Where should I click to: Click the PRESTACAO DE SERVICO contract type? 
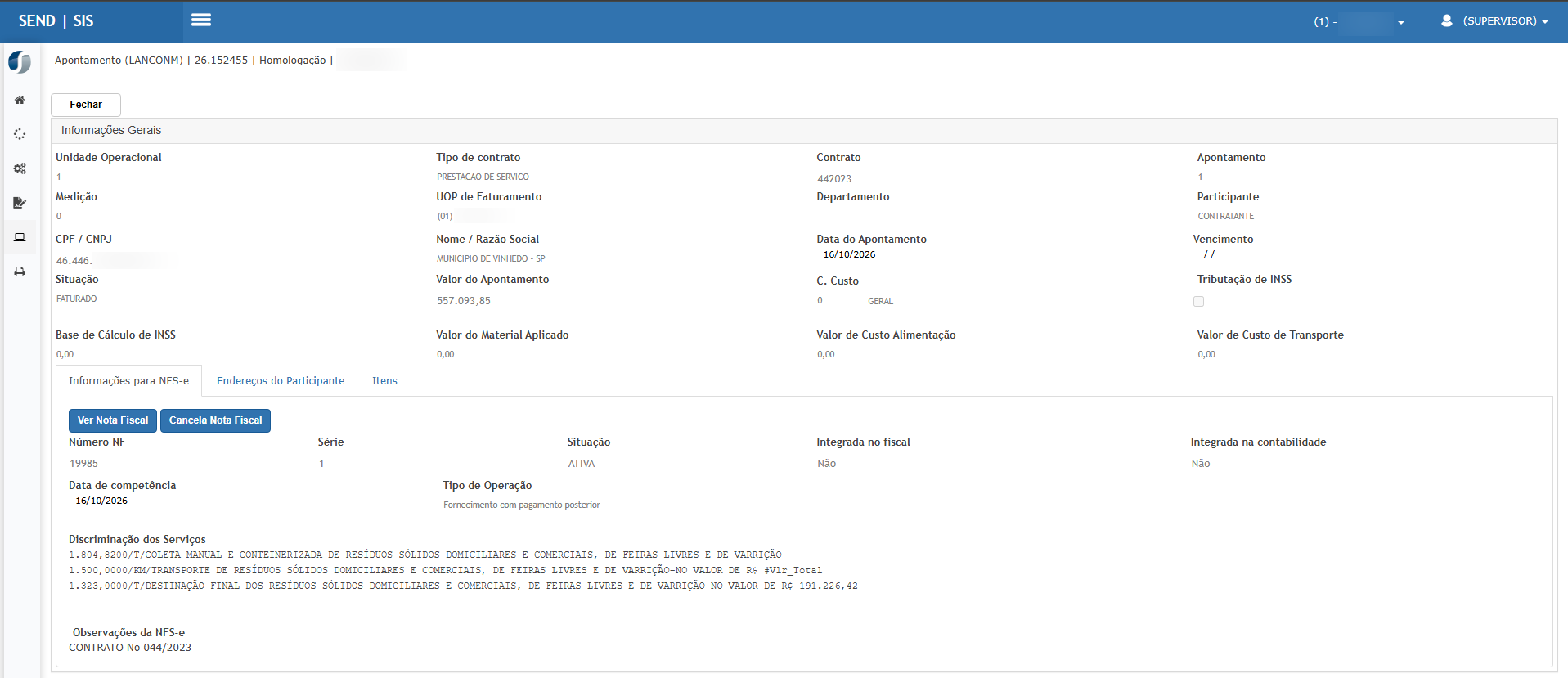click(x=483, y=177)
